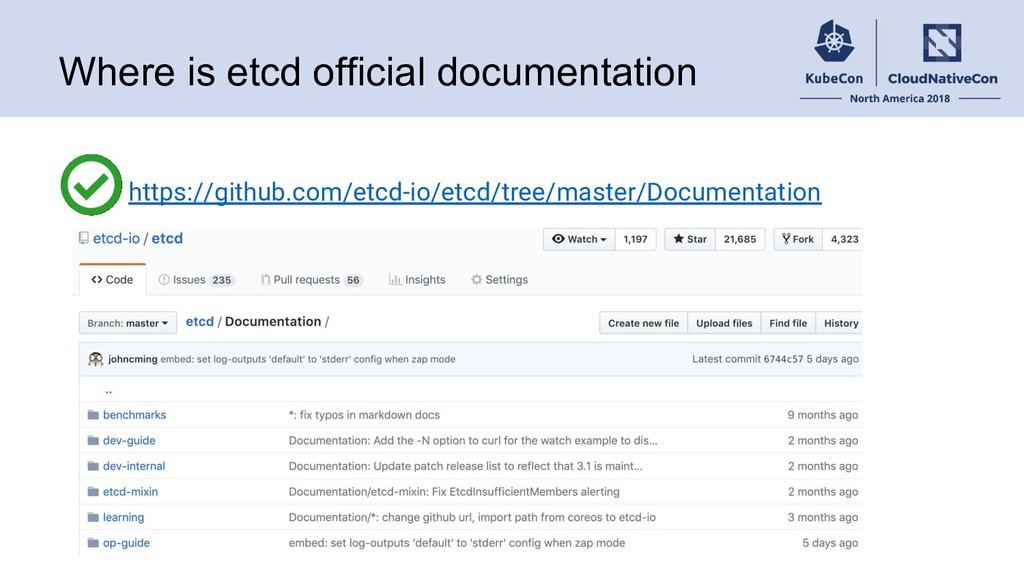
Task: Open the GitHub etcd Documentation URL link
Action: 474,192
